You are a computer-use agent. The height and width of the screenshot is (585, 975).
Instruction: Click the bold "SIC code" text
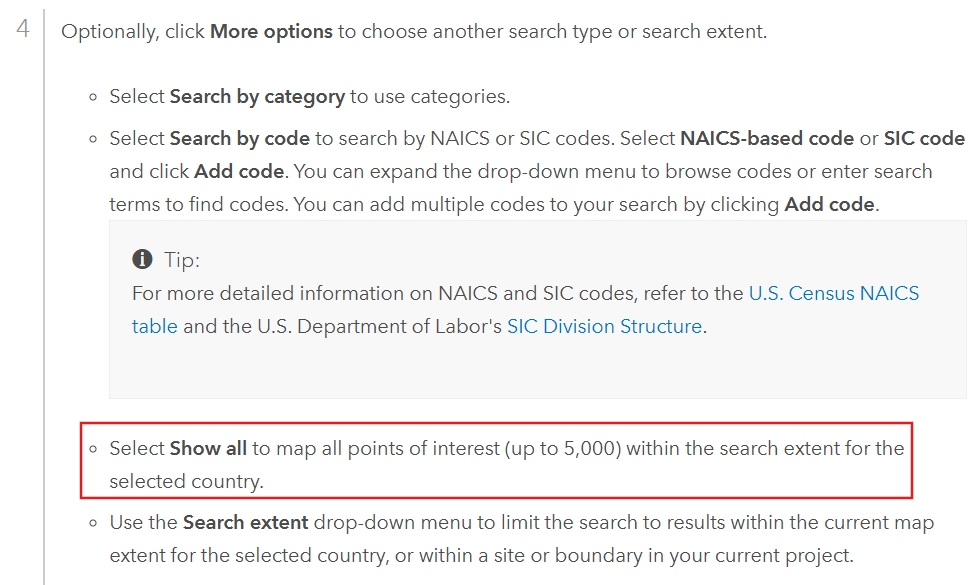point(924,138)
